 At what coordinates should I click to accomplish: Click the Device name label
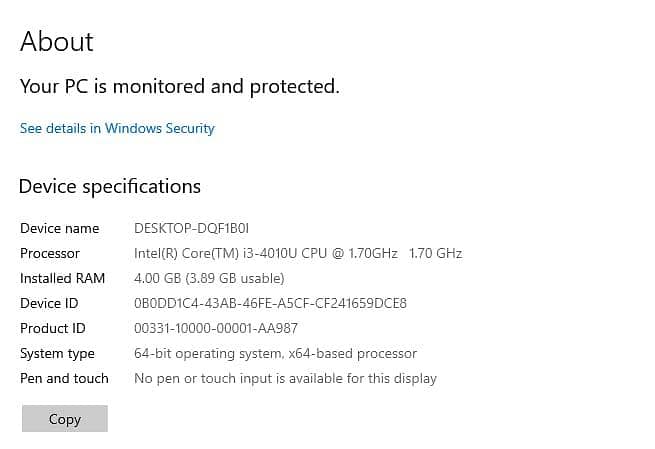point(60,229)
